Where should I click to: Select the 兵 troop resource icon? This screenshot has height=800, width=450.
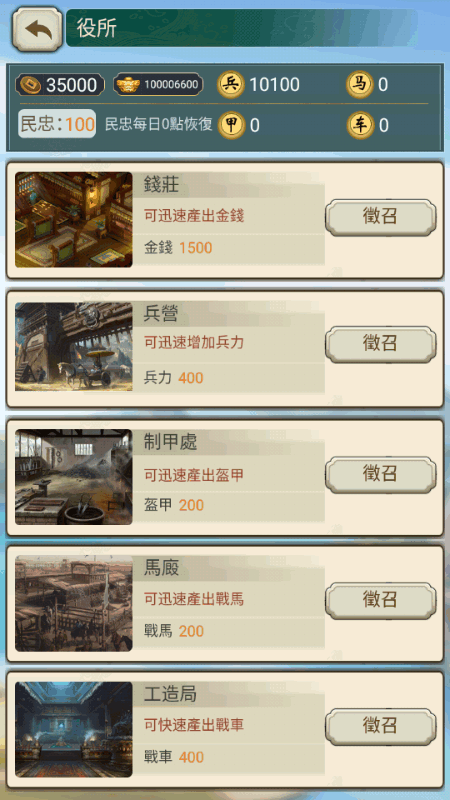[x=231, y=84]
